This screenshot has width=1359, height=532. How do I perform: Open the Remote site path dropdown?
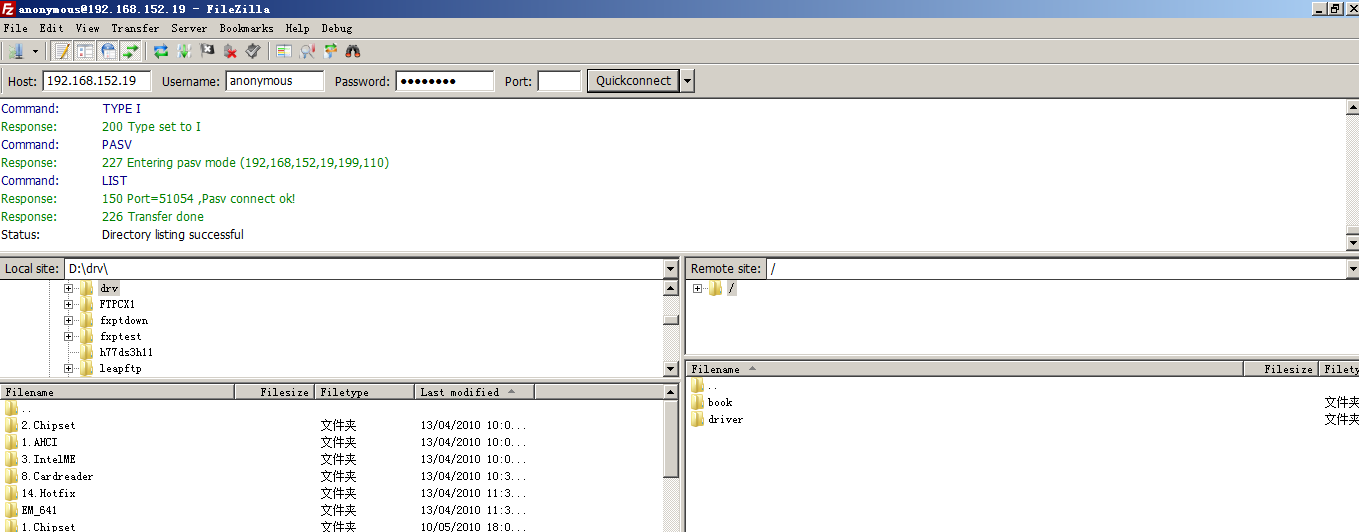click(x=1352, y=269)
